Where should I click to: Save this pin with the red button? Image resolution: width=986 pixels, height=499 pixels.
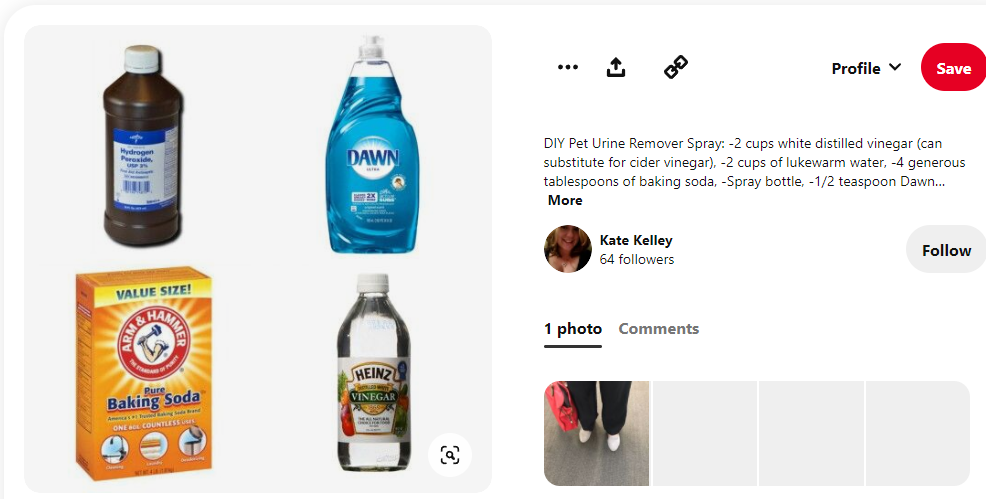coord(953,67)
